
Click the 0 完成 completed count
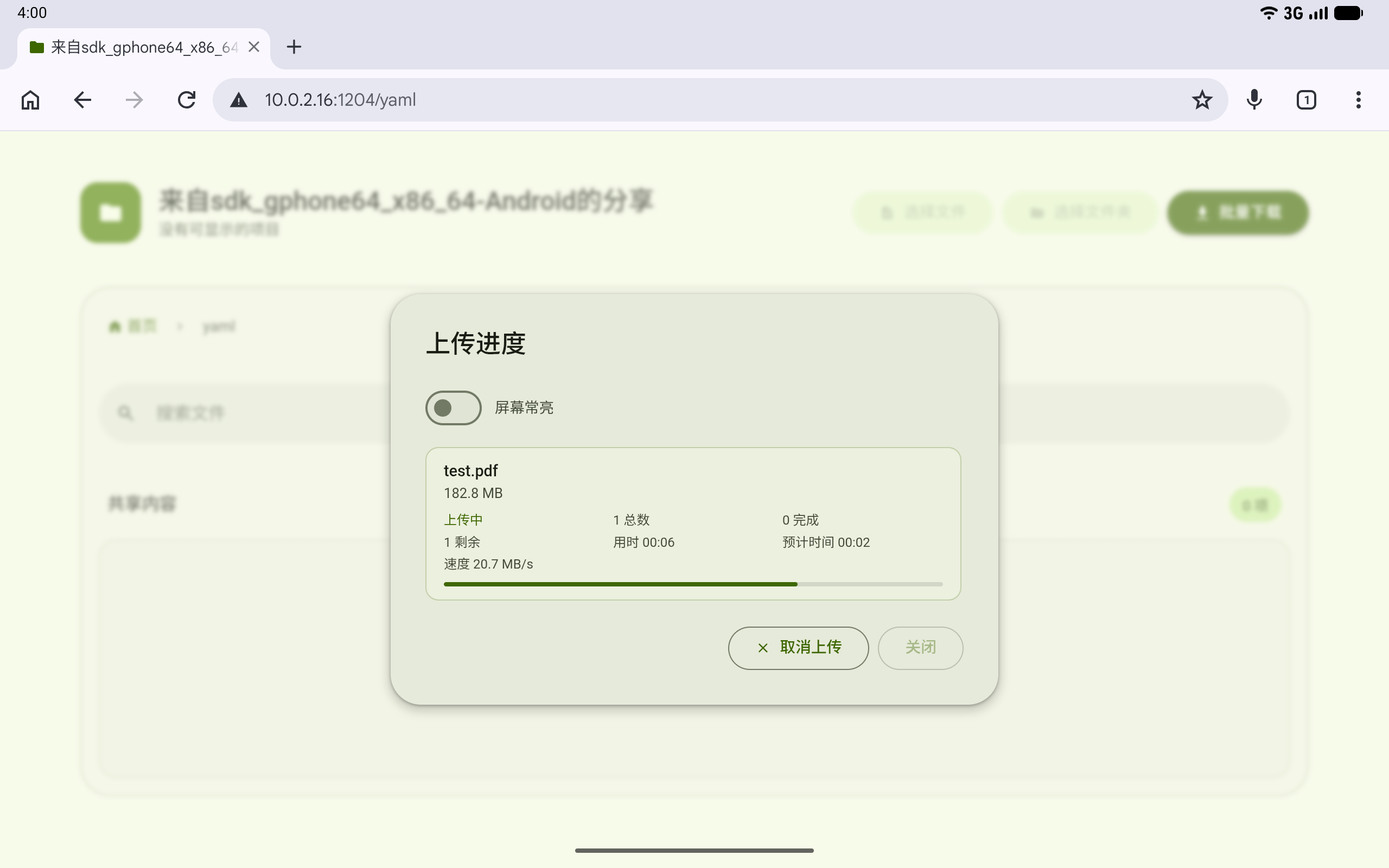(800, 520)
